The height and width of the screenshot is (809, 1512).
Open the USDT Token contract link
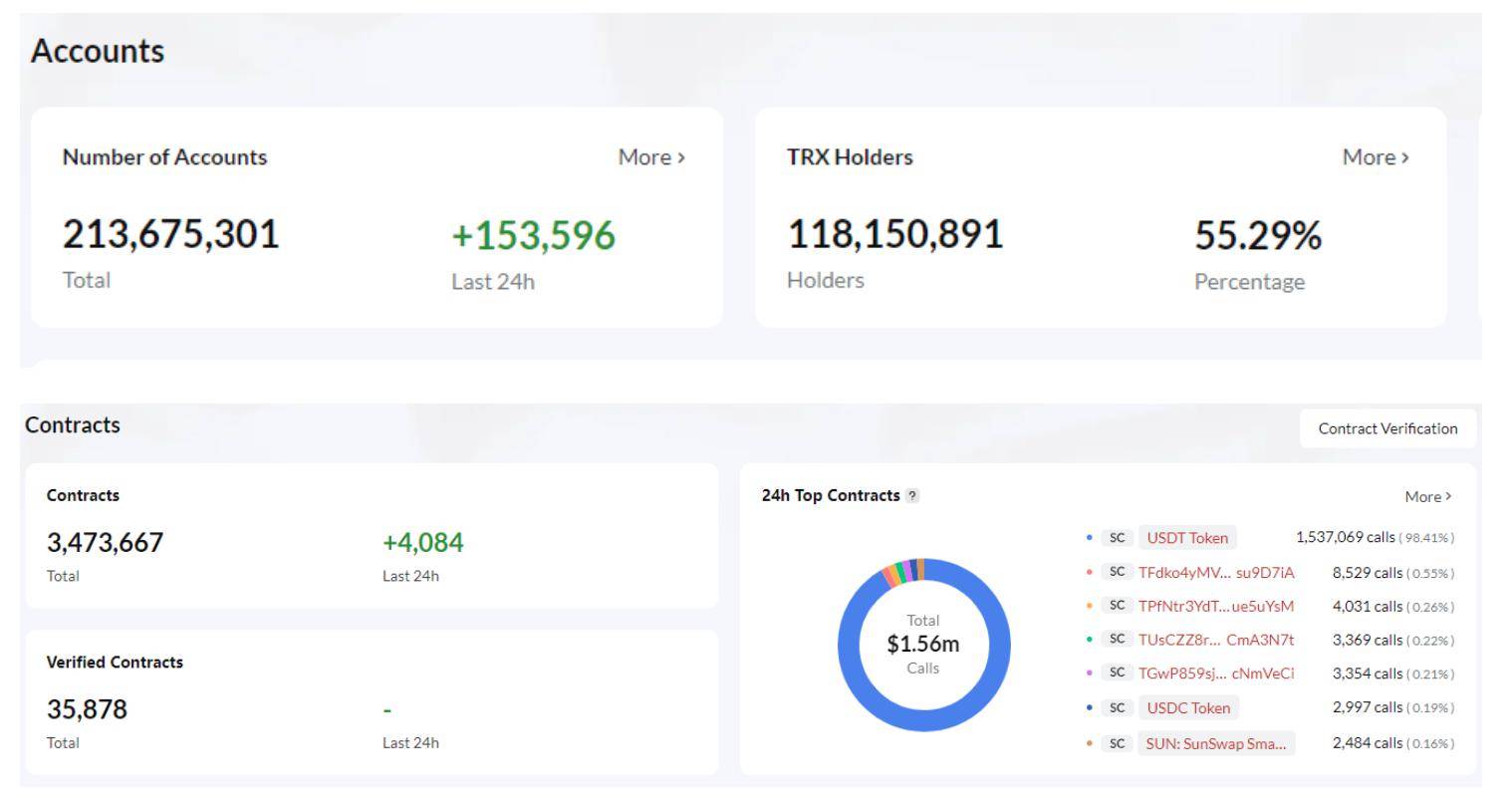[x=1186, y=538]
